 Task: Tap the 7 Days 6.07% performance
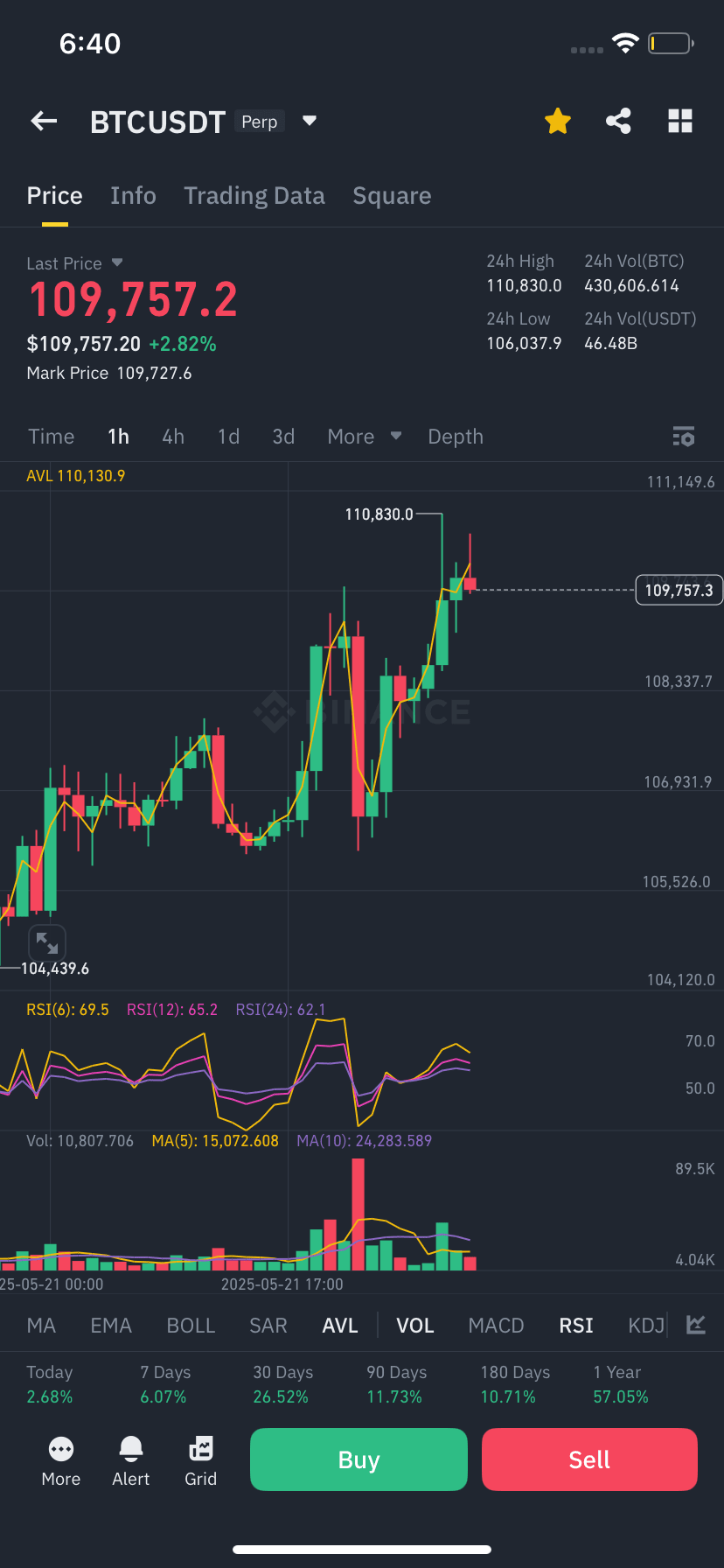coord(165,1384)
